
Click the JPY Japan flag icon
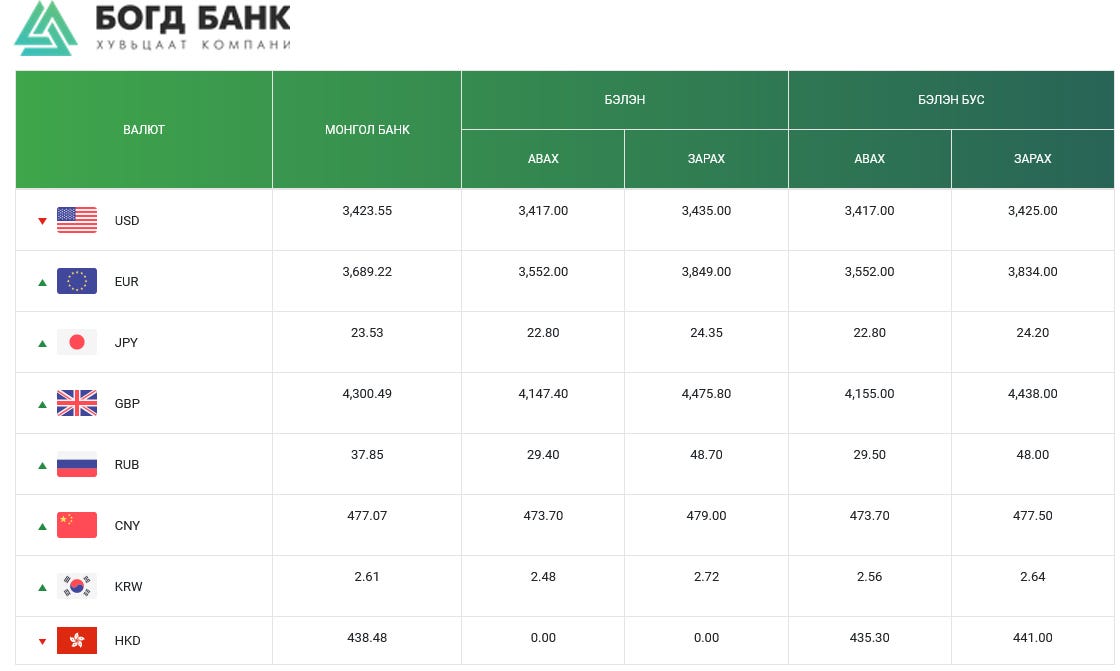(77, 342)
